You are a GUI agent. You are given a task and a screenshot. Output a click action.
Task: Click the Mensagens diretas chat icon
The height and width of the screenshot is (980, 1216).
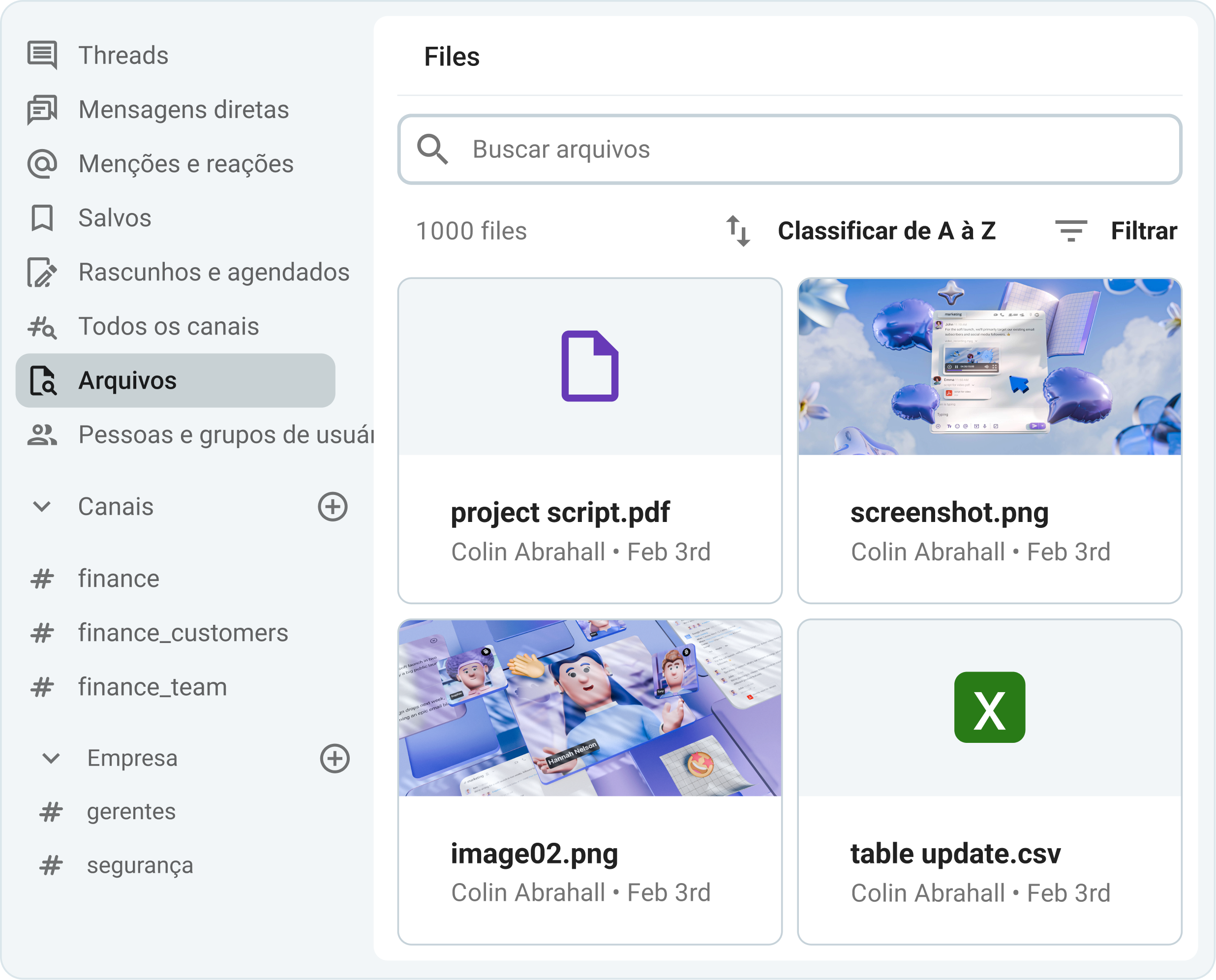pos(42,110)
